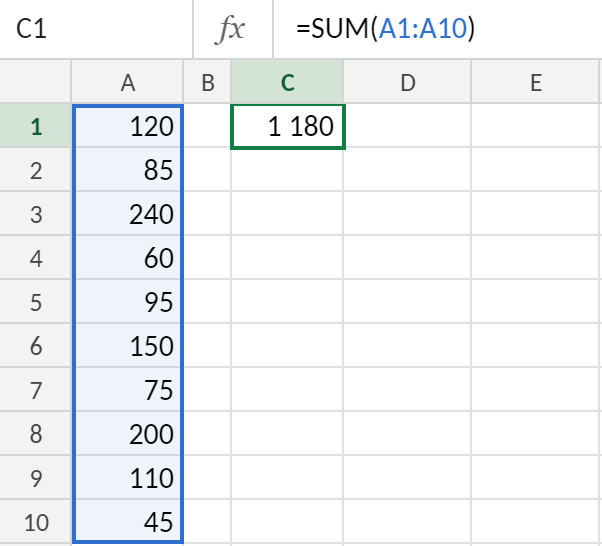This screenshot has height=546, width=602.
Task: Click cell A9 containing 110
Action: tap(127, 477)
